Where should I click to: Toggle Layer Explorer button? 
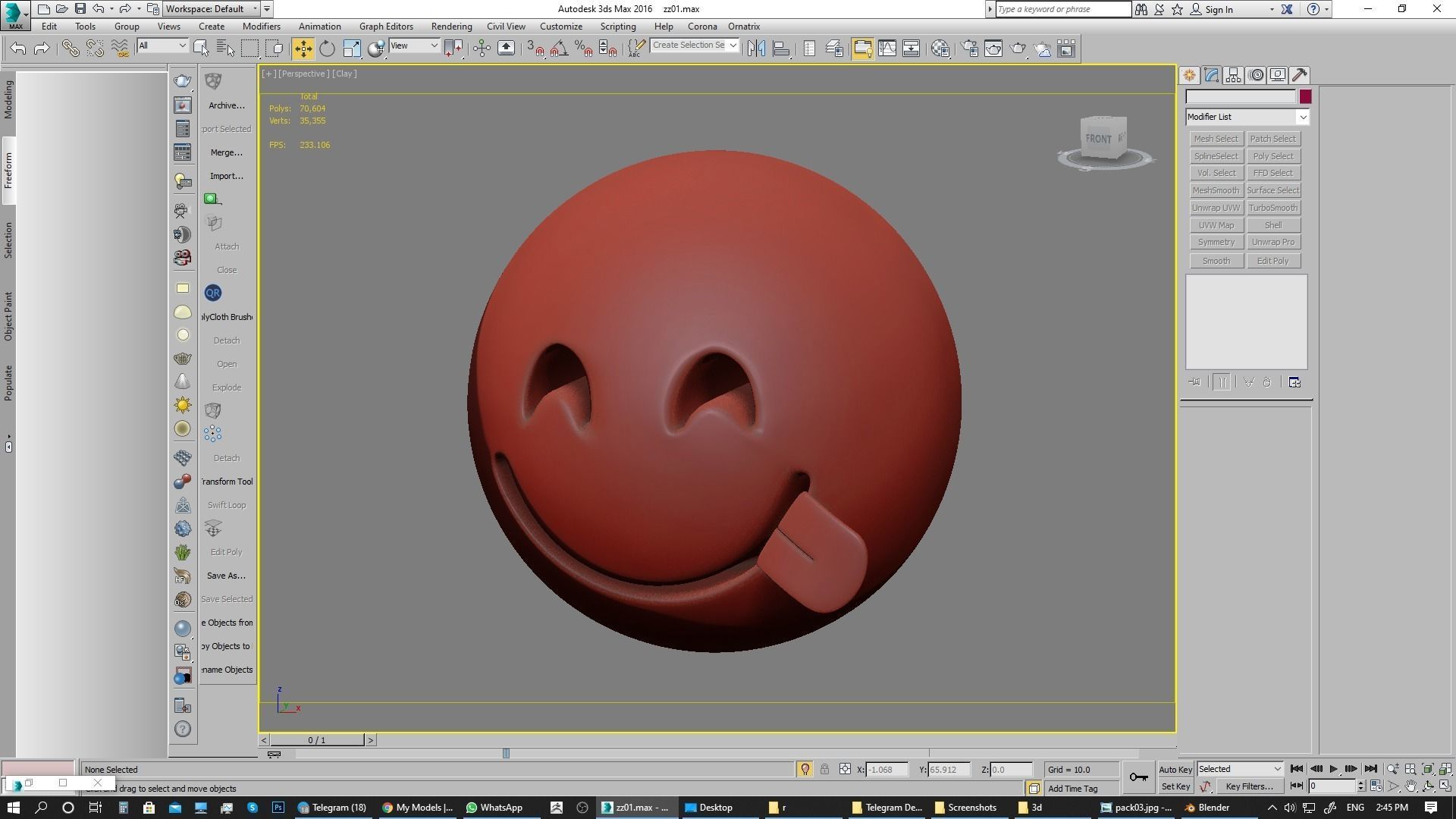834,49
